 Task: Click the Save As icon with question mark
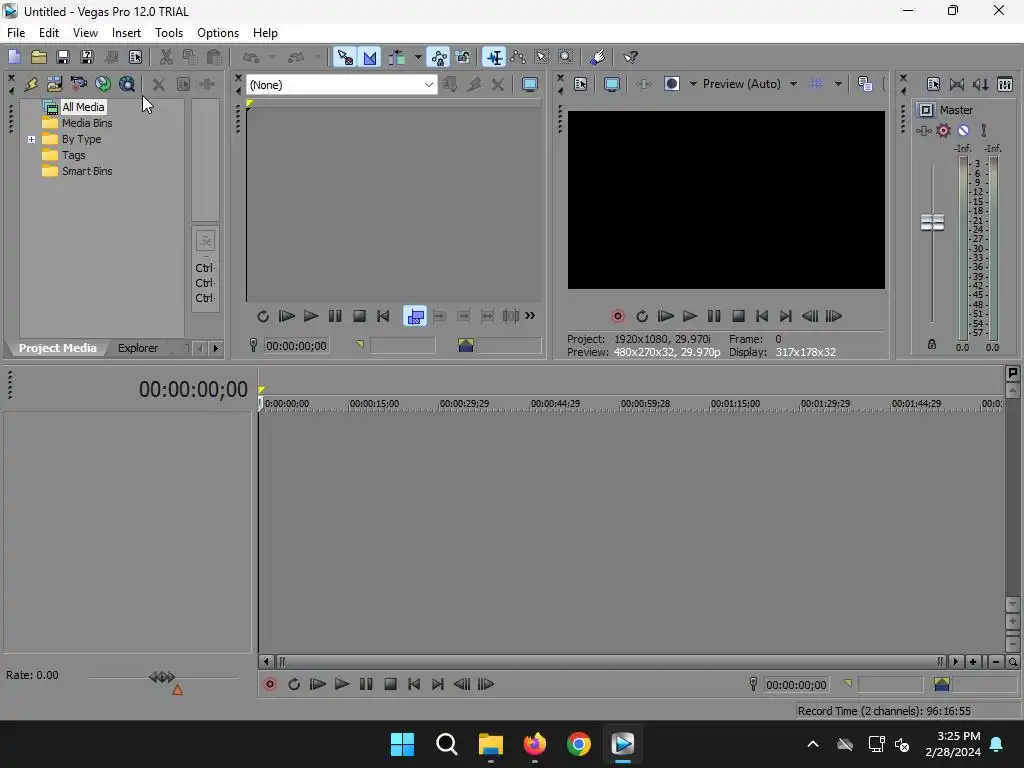[87, 57]
